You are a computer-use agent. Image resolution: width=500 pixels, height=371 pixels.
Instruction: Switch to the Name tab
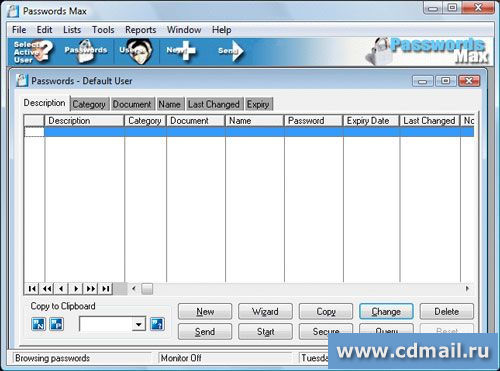coord(169,104)
